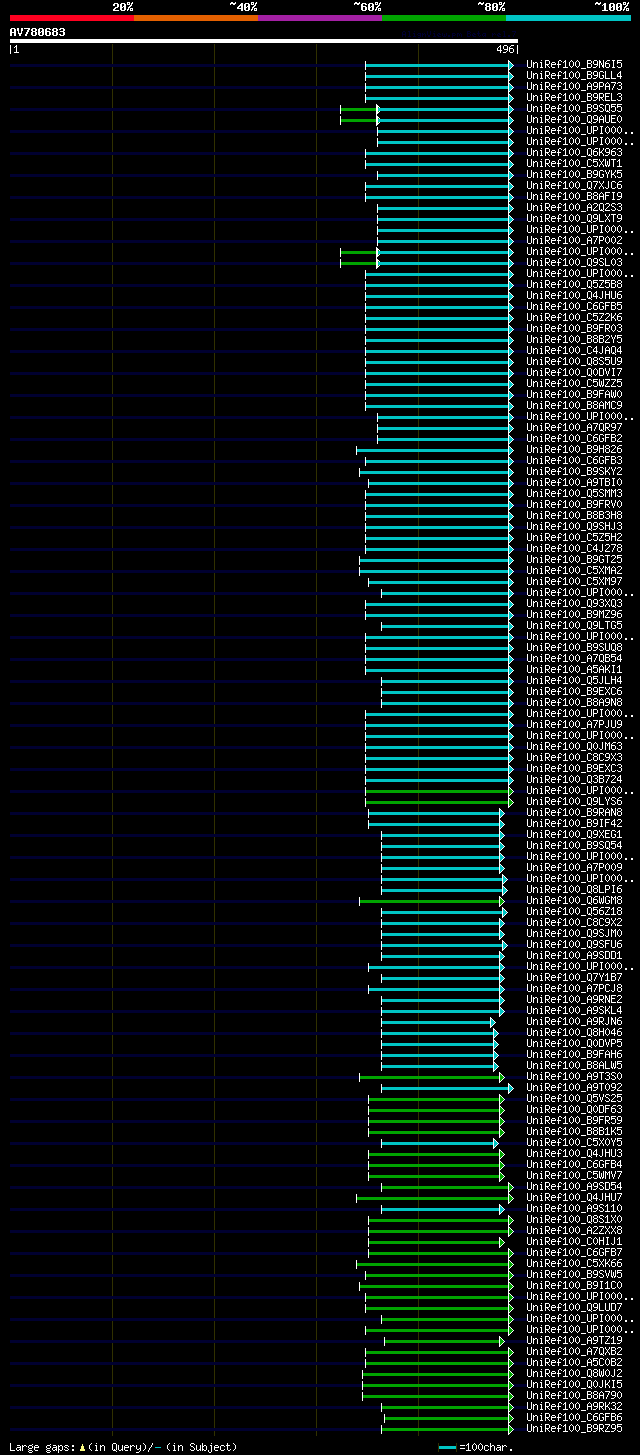Open hit UniRef100_Q6K963
The width and height of the screenshot is (640, 1455).
(574, 152)
